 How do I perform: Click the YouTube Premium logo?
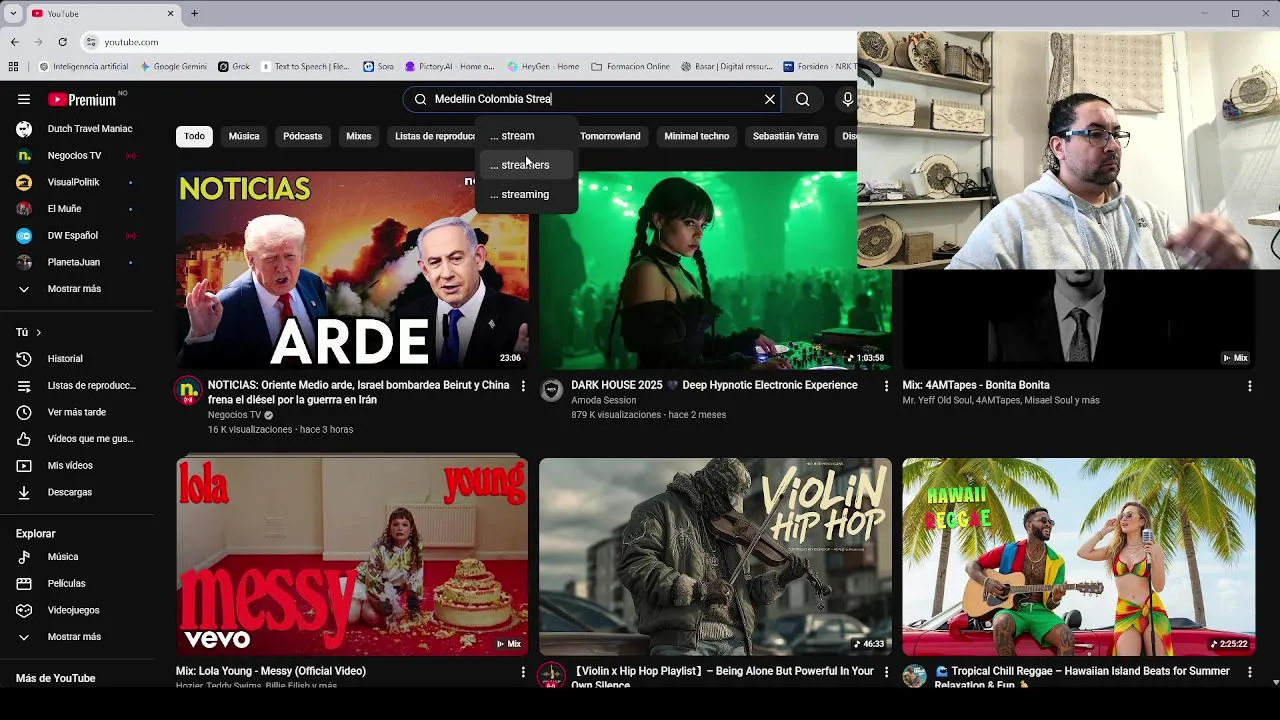click(x=82, y=99)
